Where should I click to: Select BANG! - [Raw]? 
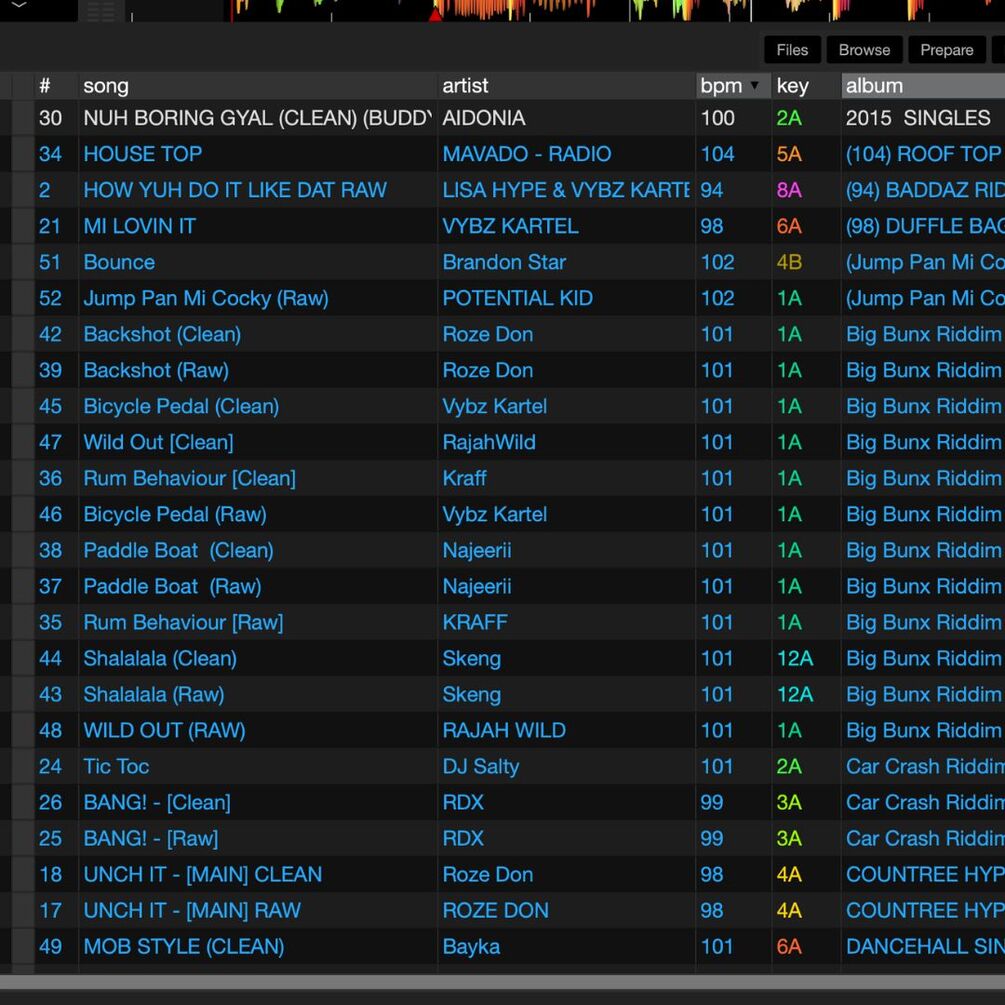[151, 838]
